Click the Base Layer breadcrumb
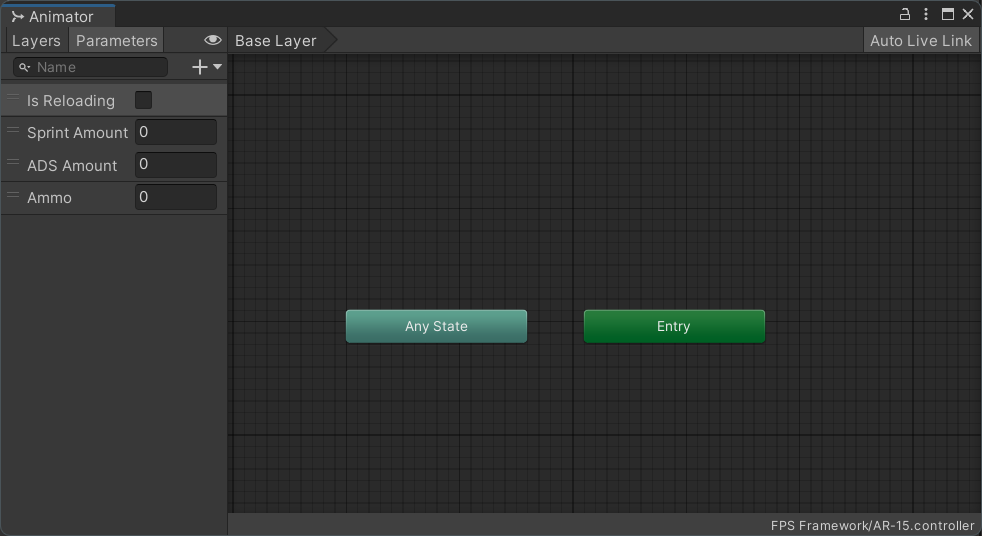Screen dimensions: 982x536 276,41
